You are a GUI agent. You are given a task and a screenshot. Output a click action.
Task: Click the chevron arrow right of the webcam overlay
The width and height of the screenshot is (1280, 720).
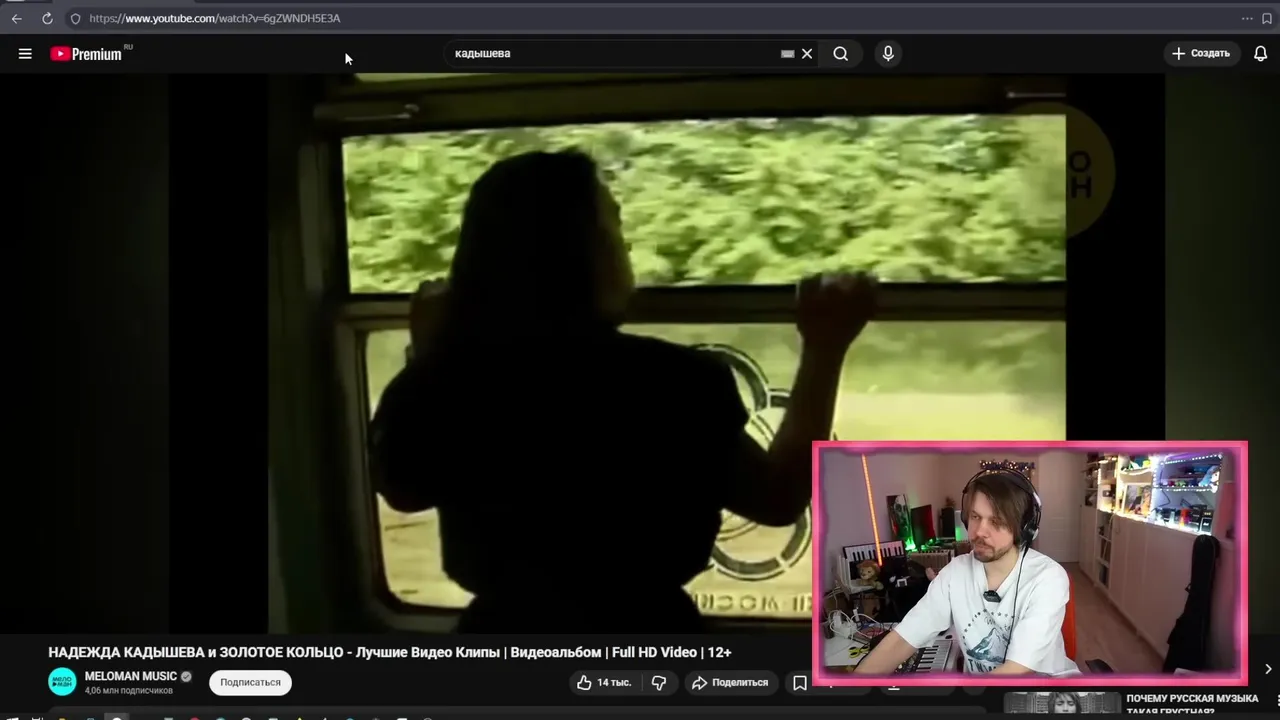[x=1268, y=669]
